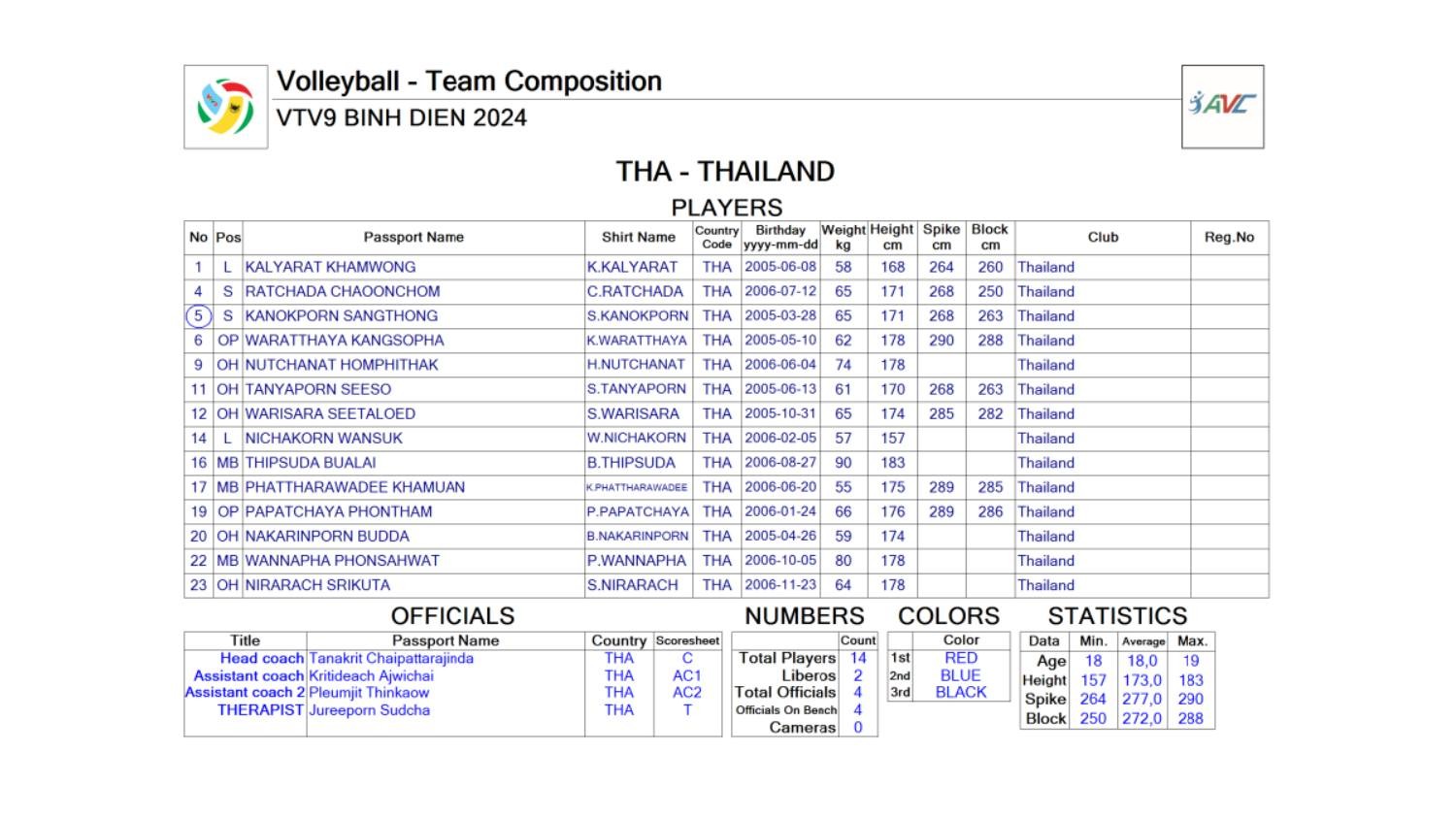This screenshot has height=819, width=1456.
Task: Click shirt name B.THIPSUDA
Action: point(631,463)
